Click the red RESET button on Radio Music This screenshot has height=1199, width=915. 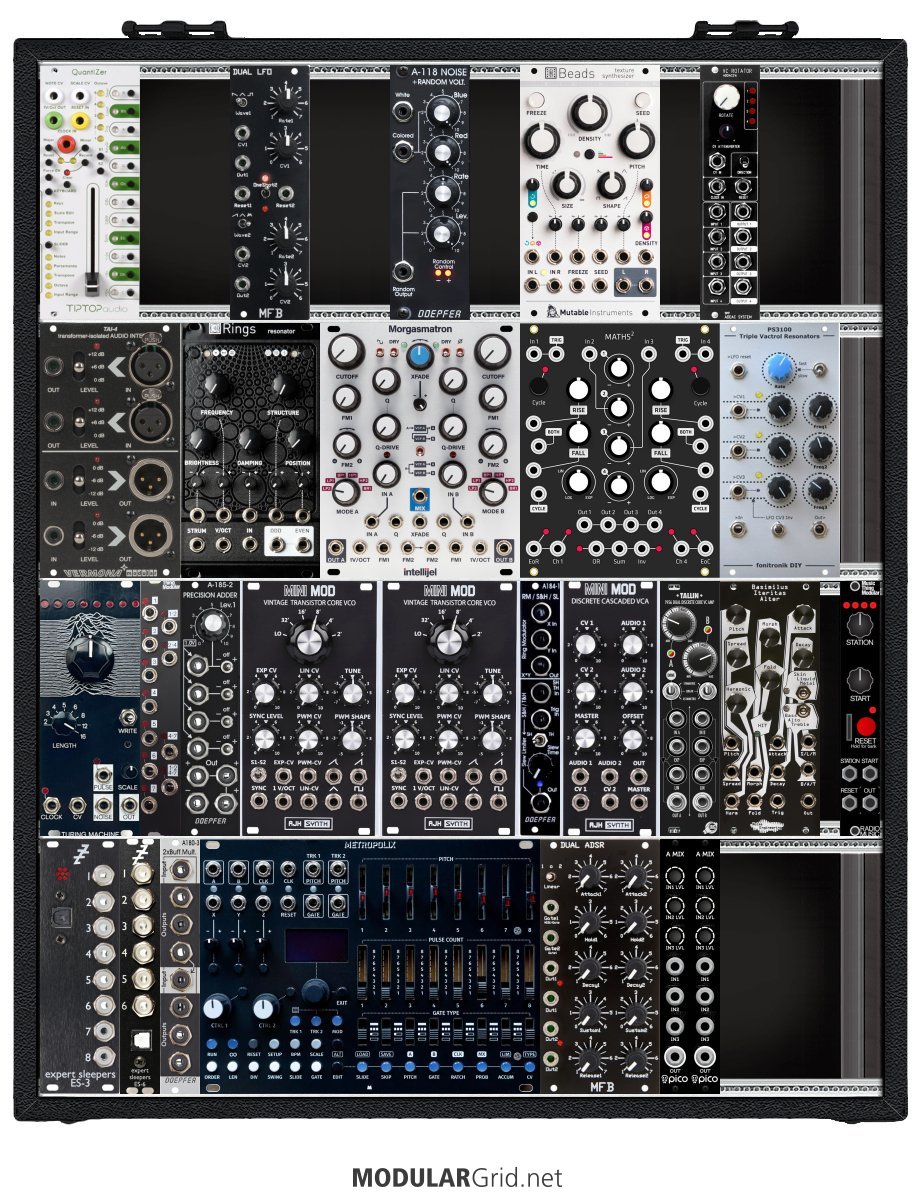[865, 726]
